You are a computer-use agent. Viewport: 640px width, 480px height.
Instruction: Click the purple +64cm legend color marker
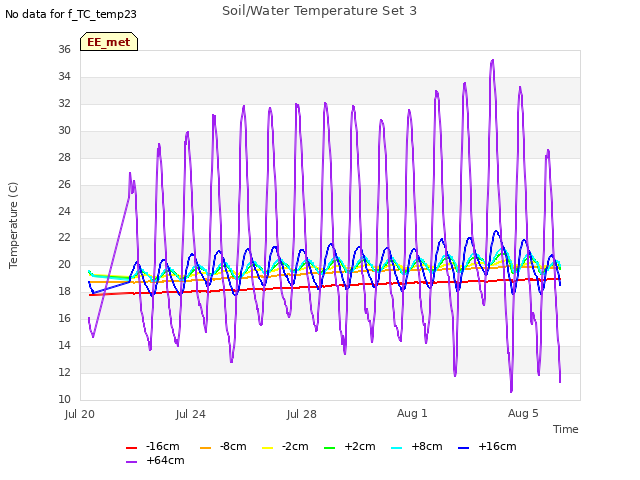(x=131, y=462)
